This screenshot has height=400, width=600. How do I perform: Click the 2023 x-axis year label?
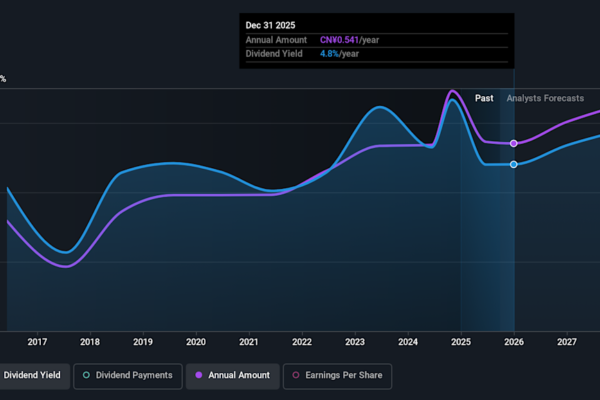pyautogui.click(x=355, y=342)
